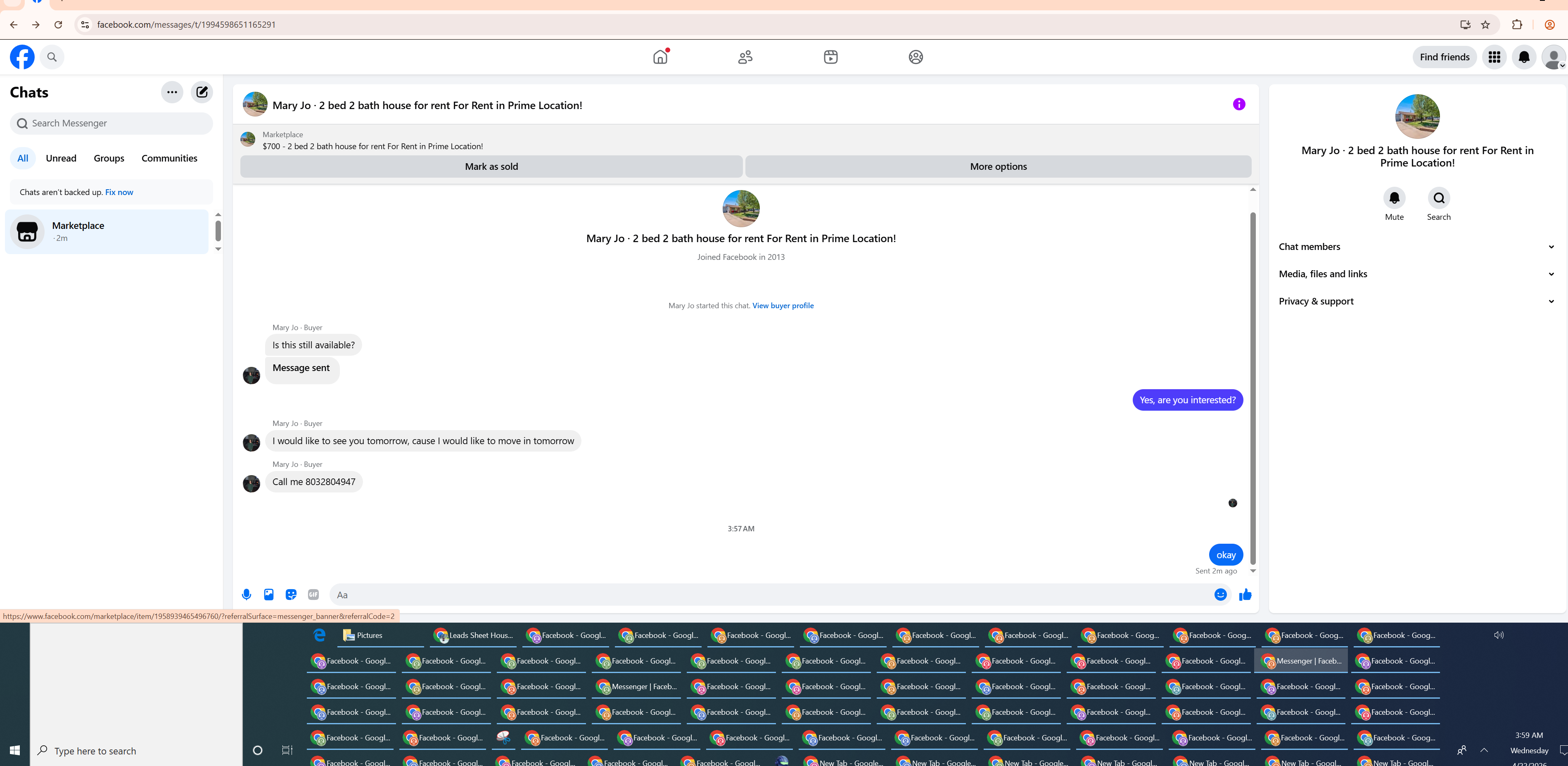Switch to the Unread chats tab

[61, 158]
